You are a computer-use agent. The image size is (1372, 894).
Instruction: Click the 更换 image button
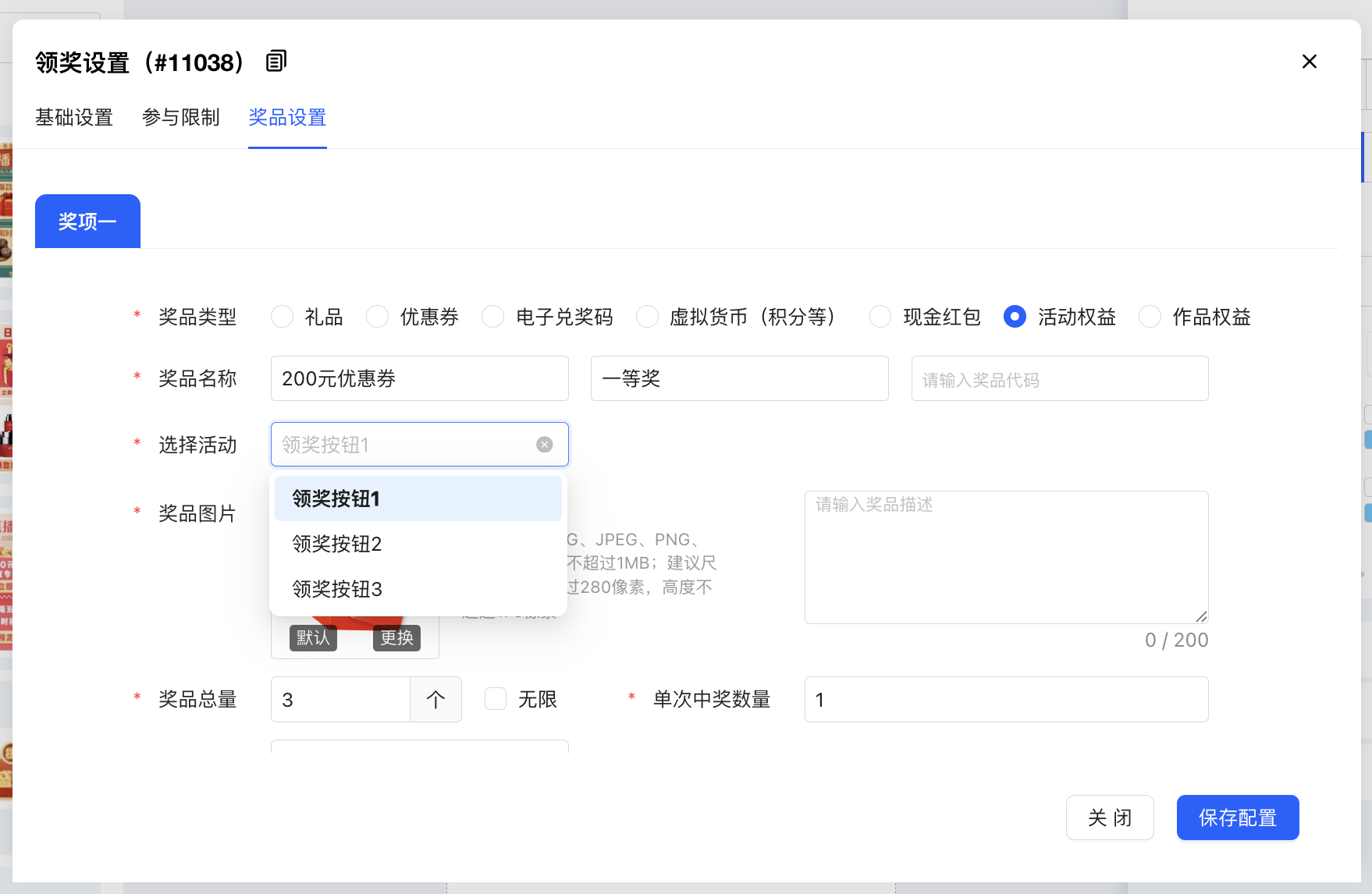pyautogui.click(x=396, y=638)
